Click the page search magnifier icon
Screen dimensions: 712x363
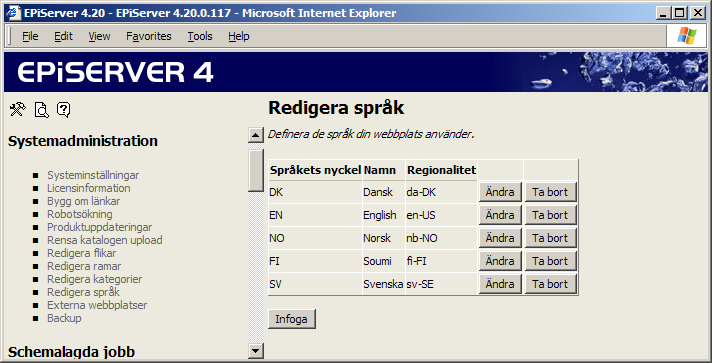41,110
